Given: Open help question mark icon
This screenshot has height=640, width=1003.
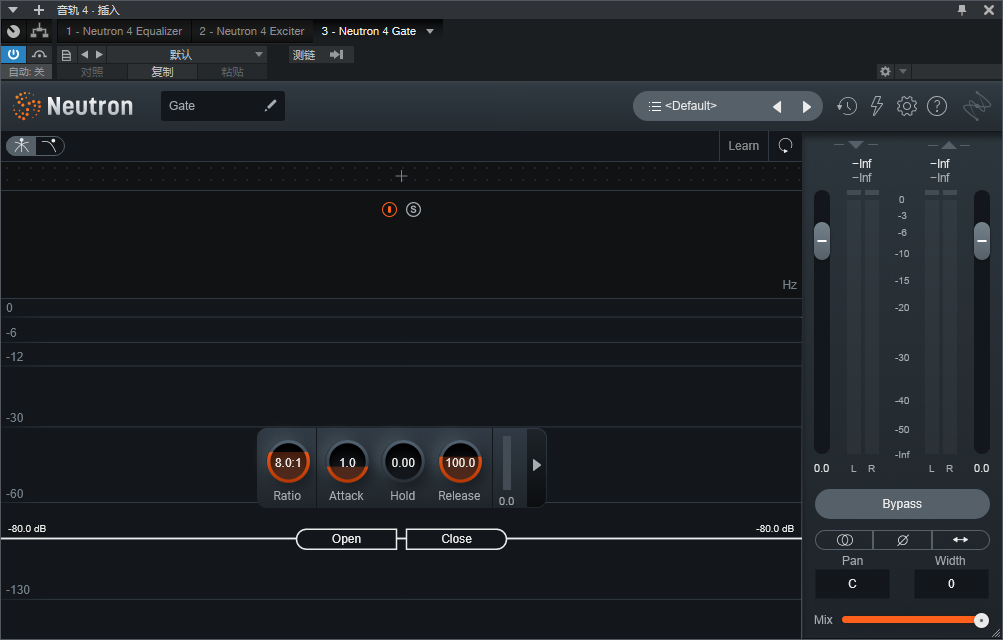Looking at the screenshot, I should 936,106.
